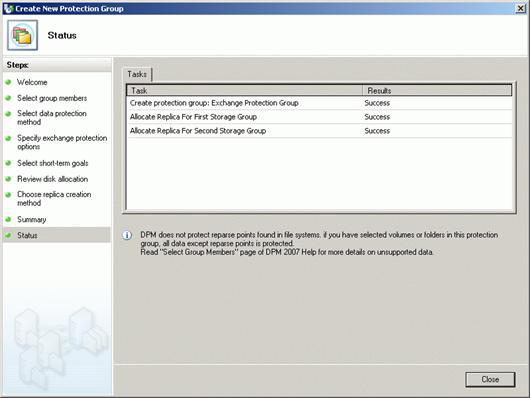Click green bullet beside Choose replica creation method
Viewport: 530px width, 398px height.
tap(8, 194)
